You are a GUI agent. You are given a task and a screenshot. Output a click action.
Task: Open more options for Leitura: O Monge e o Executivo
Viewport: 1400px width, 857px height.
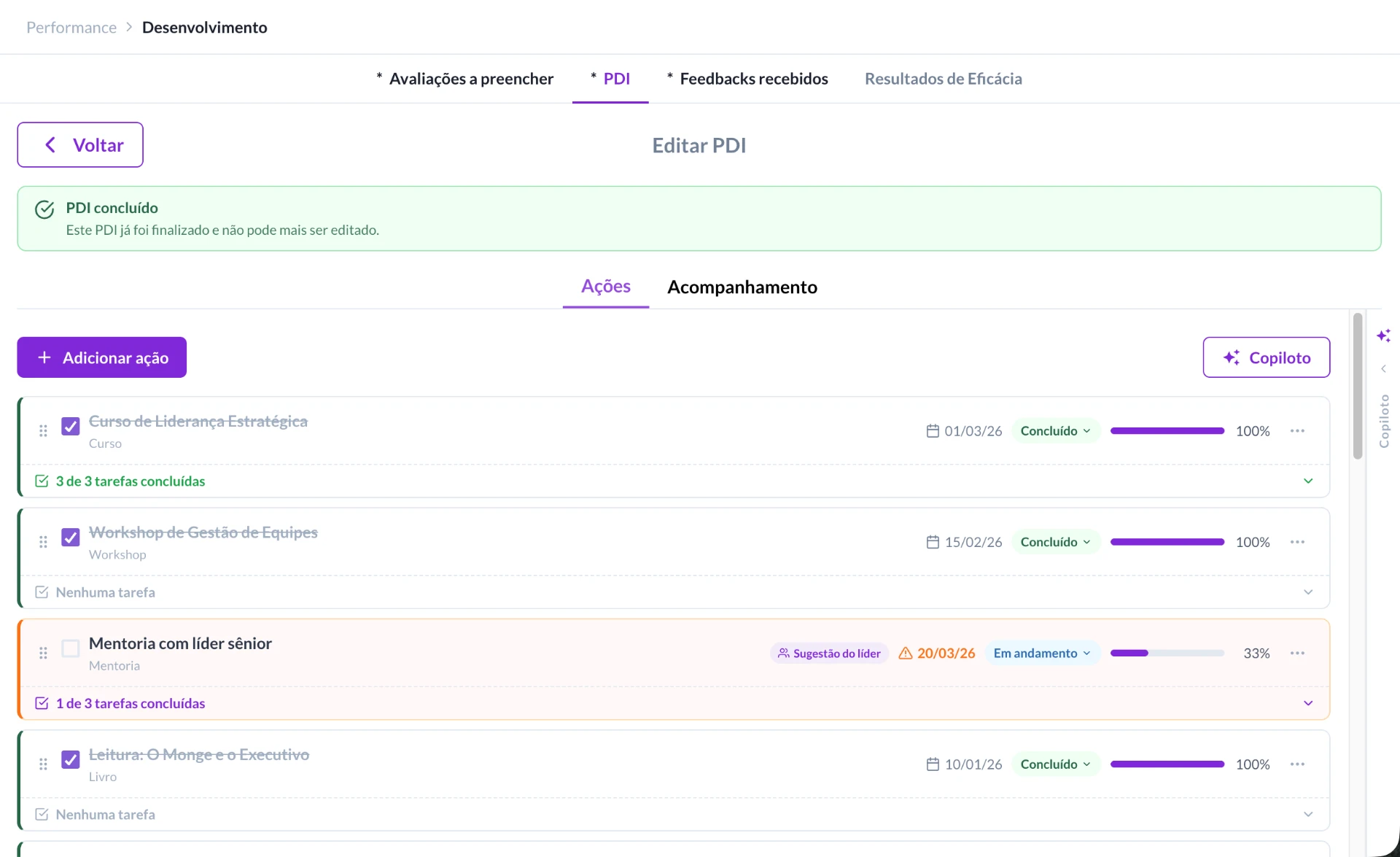tap(1297, 764)
